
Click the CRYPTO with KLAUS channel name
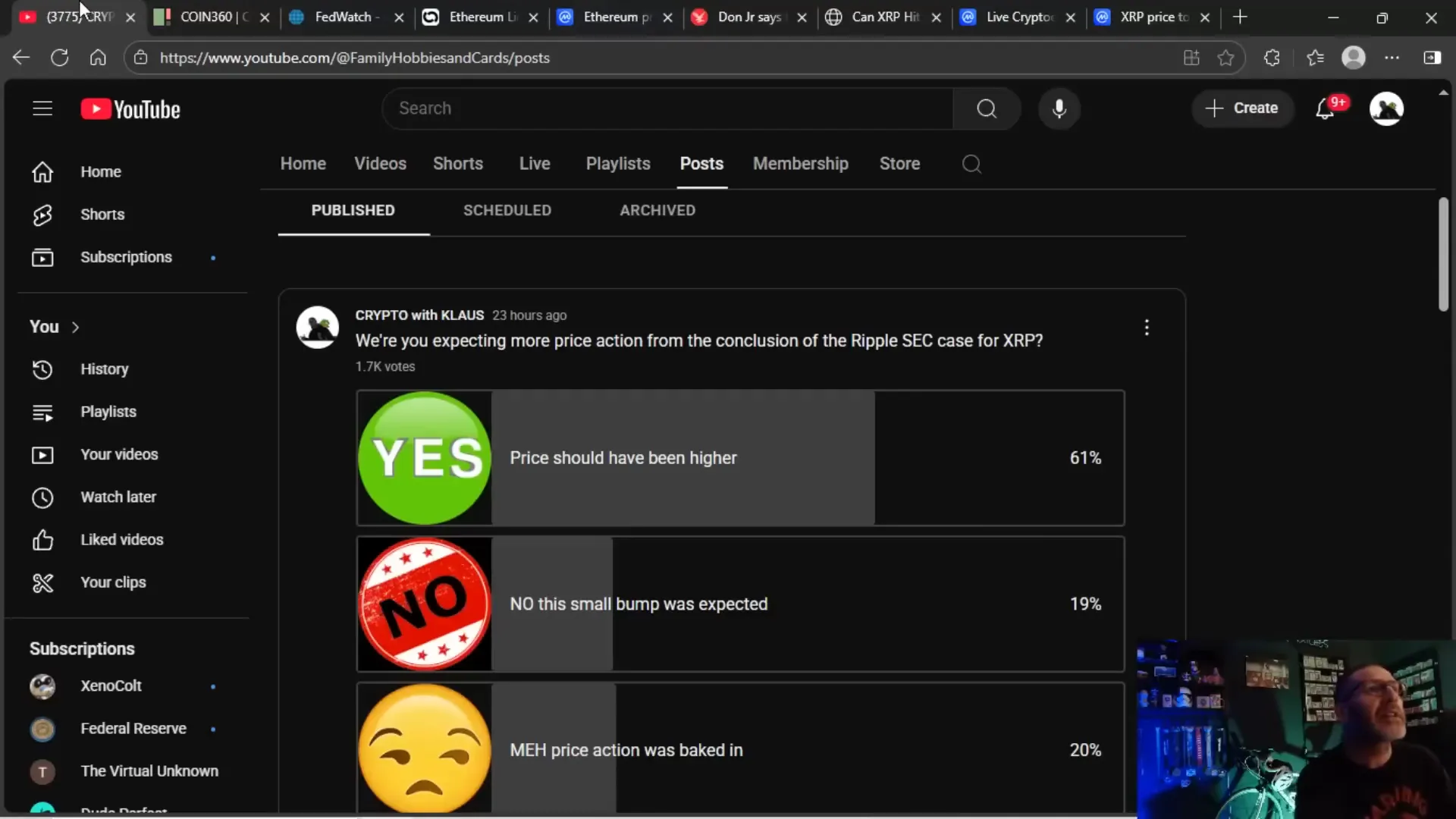pos(419,315)
